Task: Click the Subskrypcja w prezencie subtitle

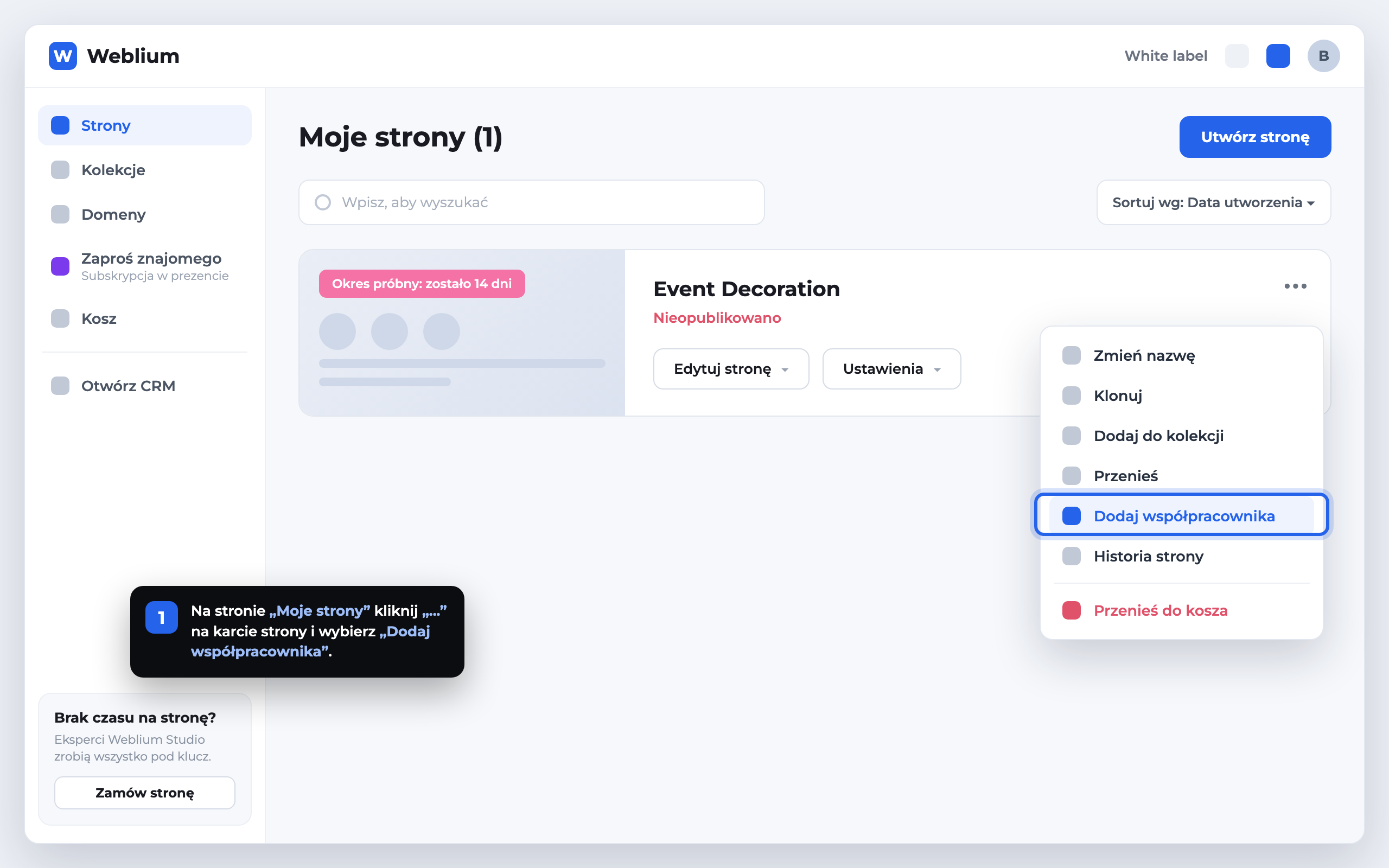Action: click(x=155, y=276)
